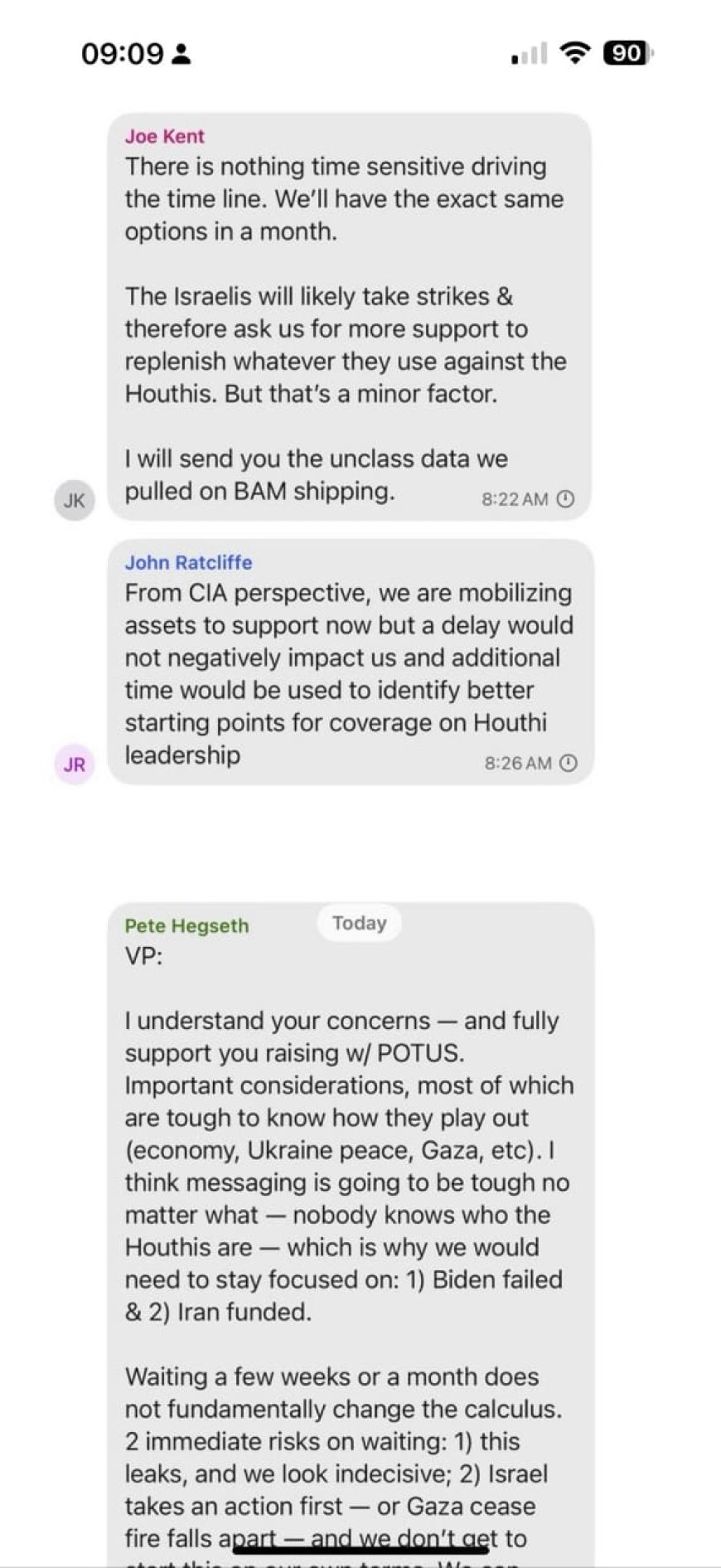Tap disappearing timer icon beside 8:26 AM

pyautogui.click(x=569, y=763)
